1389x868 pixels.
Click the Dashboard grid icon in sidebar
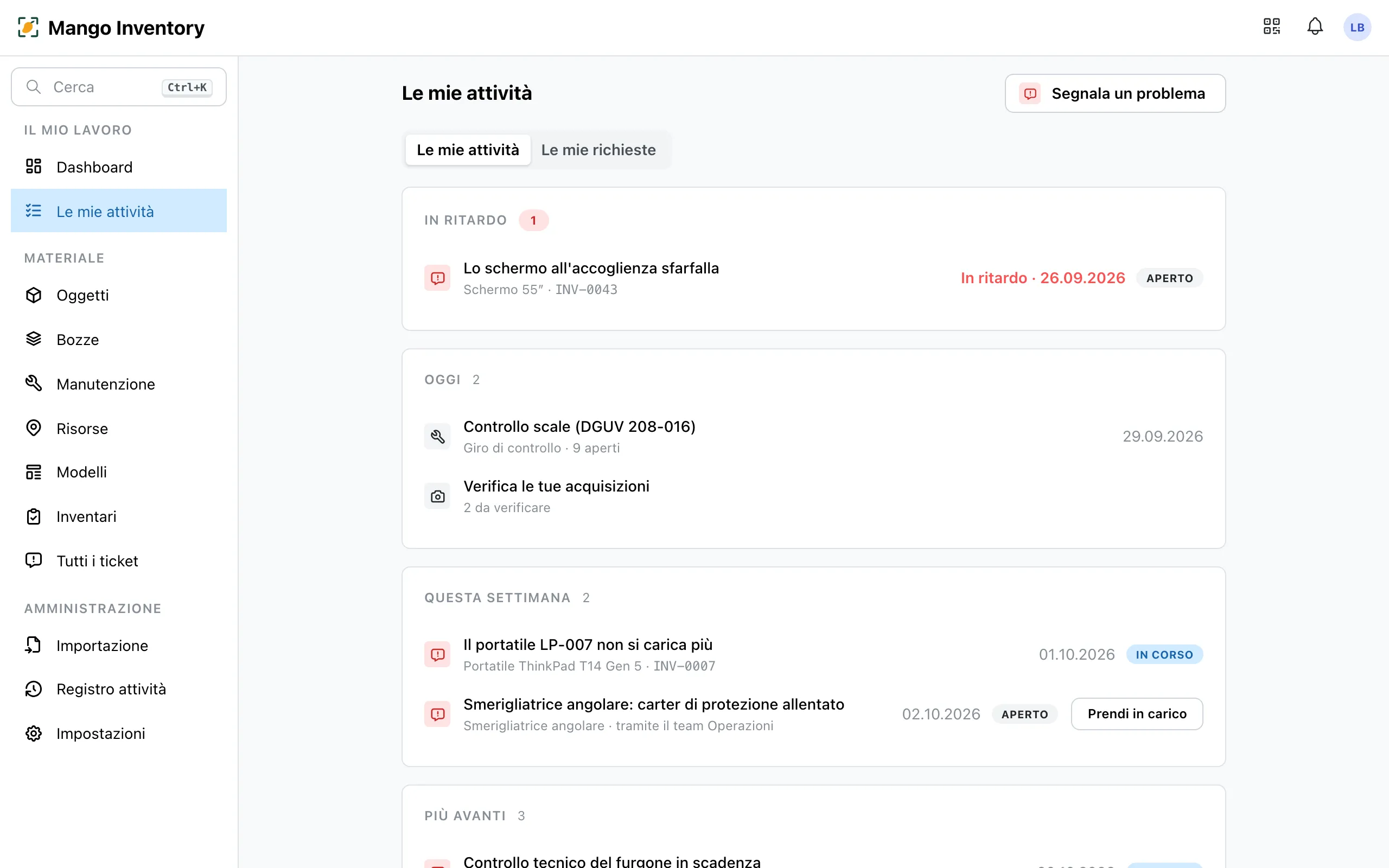(33, 167)
